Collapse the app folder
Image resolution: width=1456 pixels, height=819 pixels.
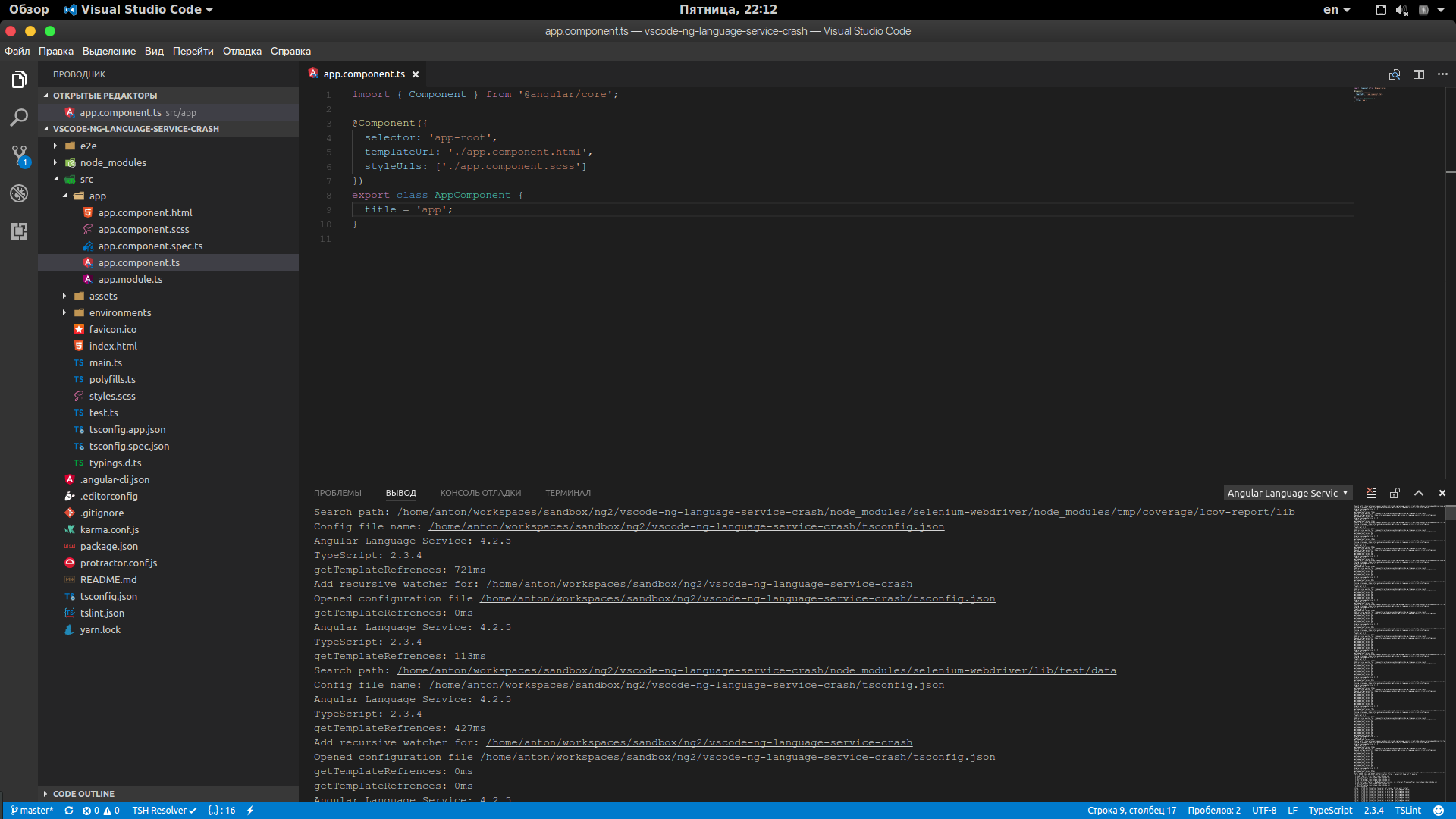pyautogui.click(x=64, y=196)
